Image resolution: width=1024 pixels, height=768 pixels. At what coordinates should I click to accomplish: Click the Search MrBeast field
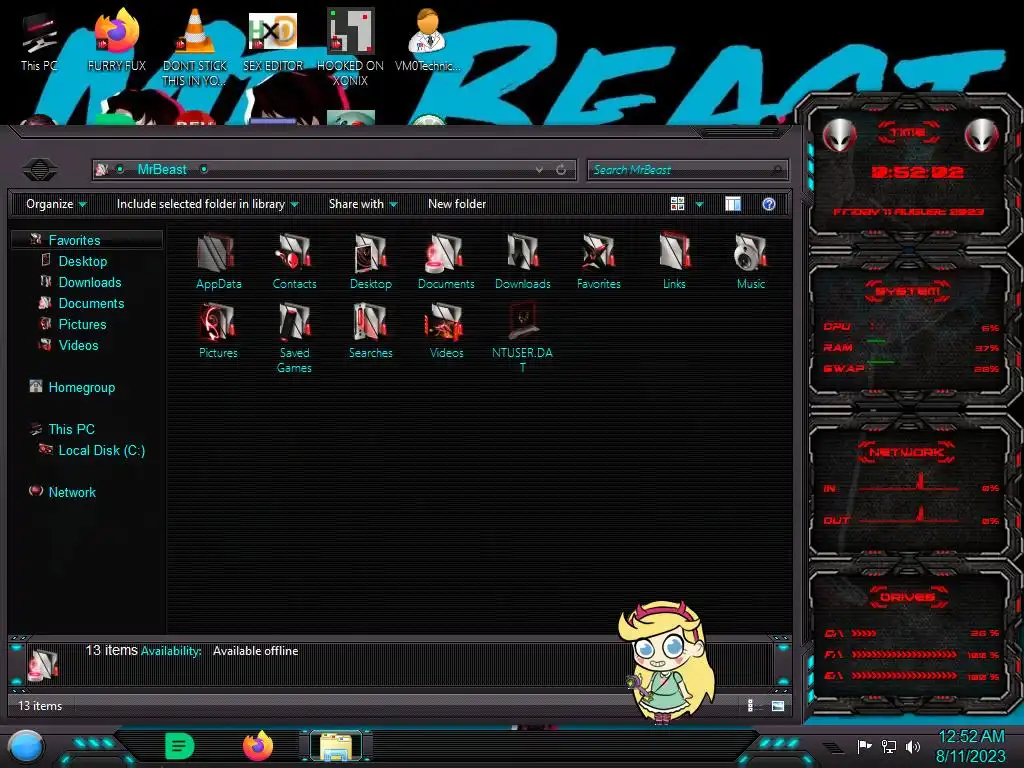(687, 170)
